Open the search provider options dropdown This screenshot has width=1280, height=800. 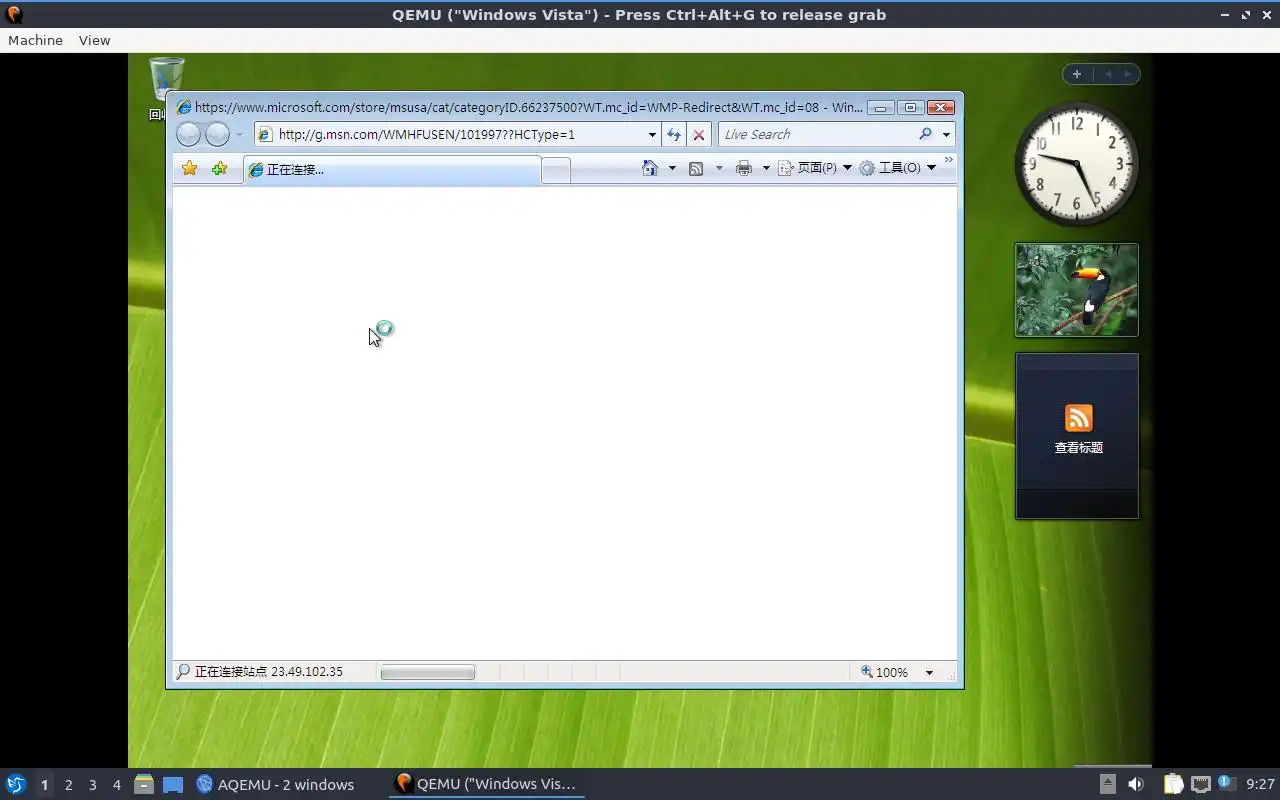point(946,134)
